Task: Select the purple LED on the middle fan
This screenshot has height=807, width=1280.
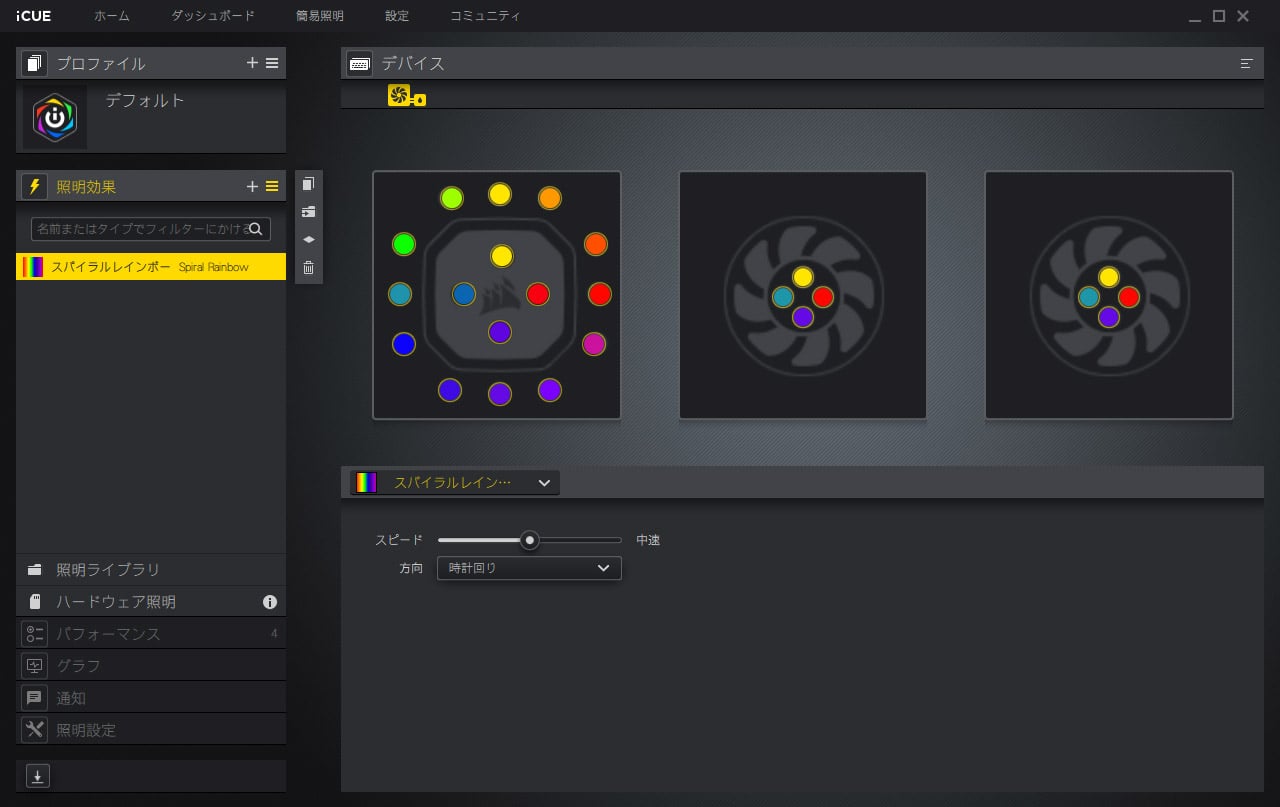Action: click(803, 317)
